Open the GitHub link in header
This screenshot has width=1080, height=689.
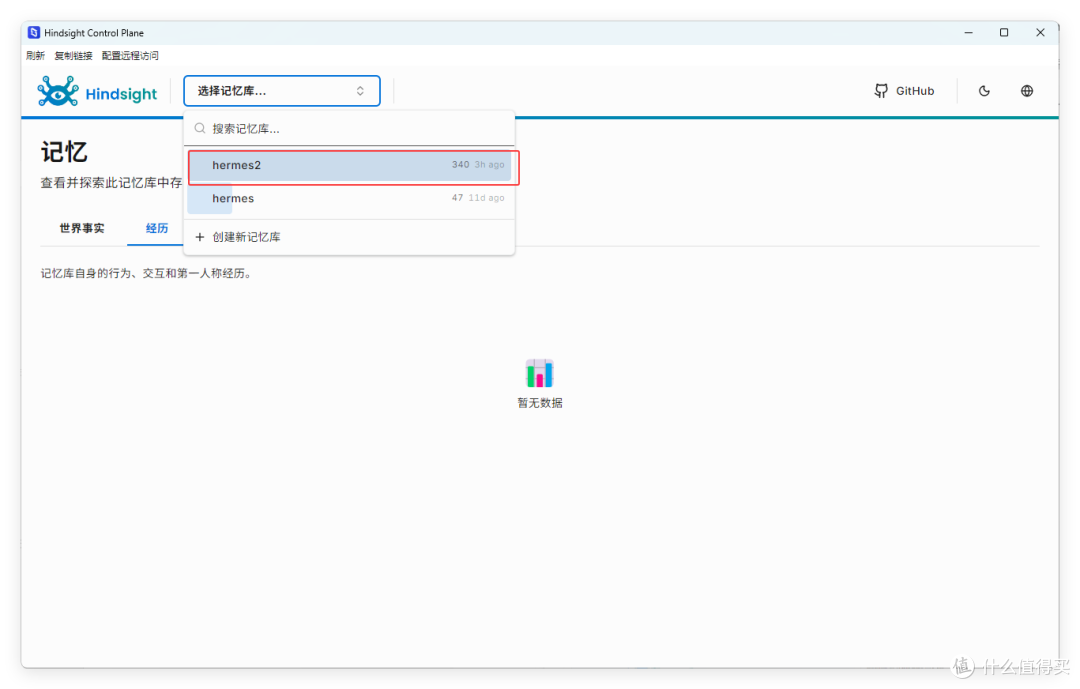[904, 91]
